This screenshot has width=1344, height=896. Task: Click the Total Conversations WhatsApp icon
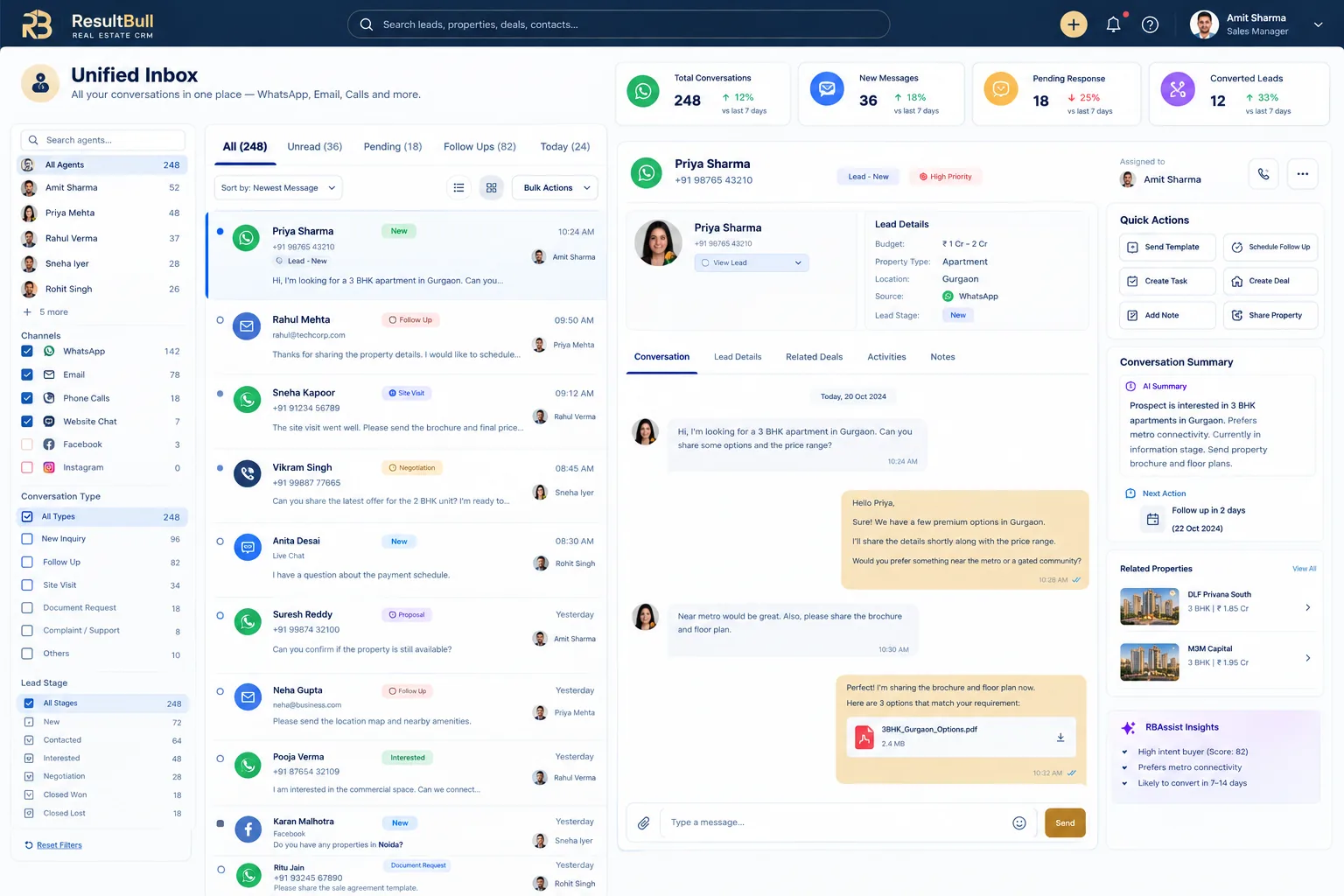click(x=643, y=91)
